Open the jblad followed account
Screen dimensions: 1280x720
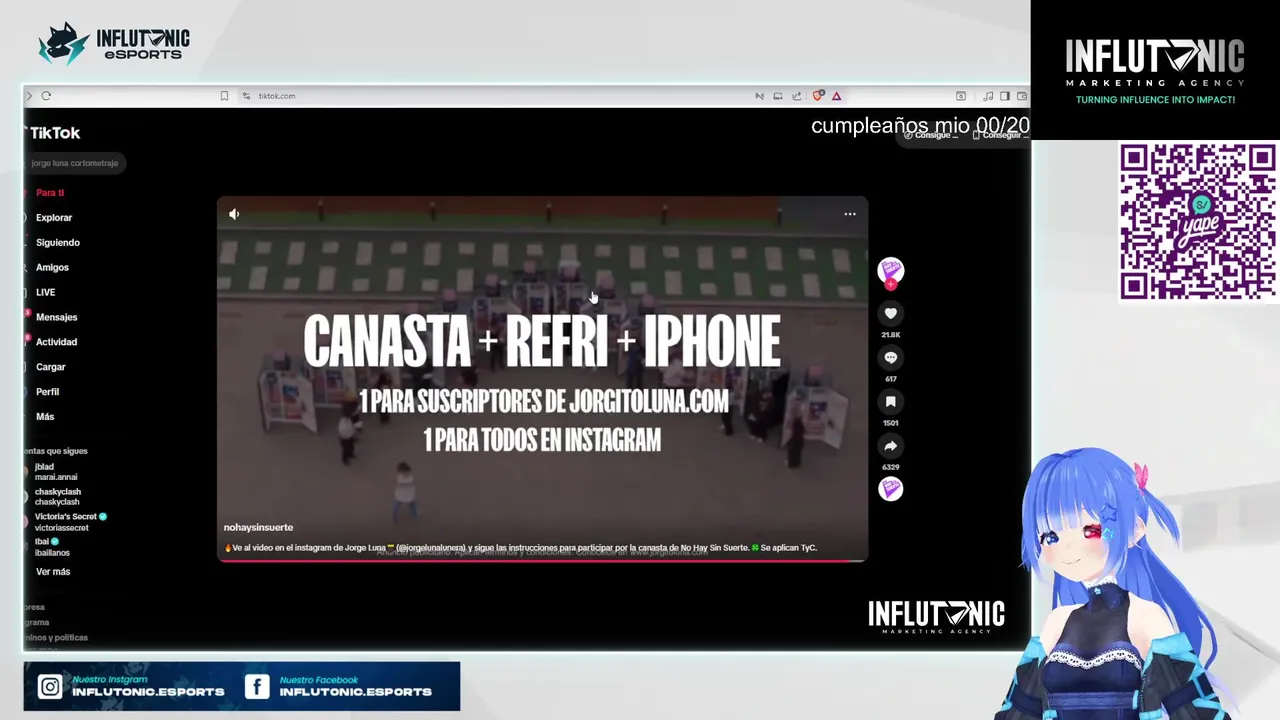tap(55, 472)
